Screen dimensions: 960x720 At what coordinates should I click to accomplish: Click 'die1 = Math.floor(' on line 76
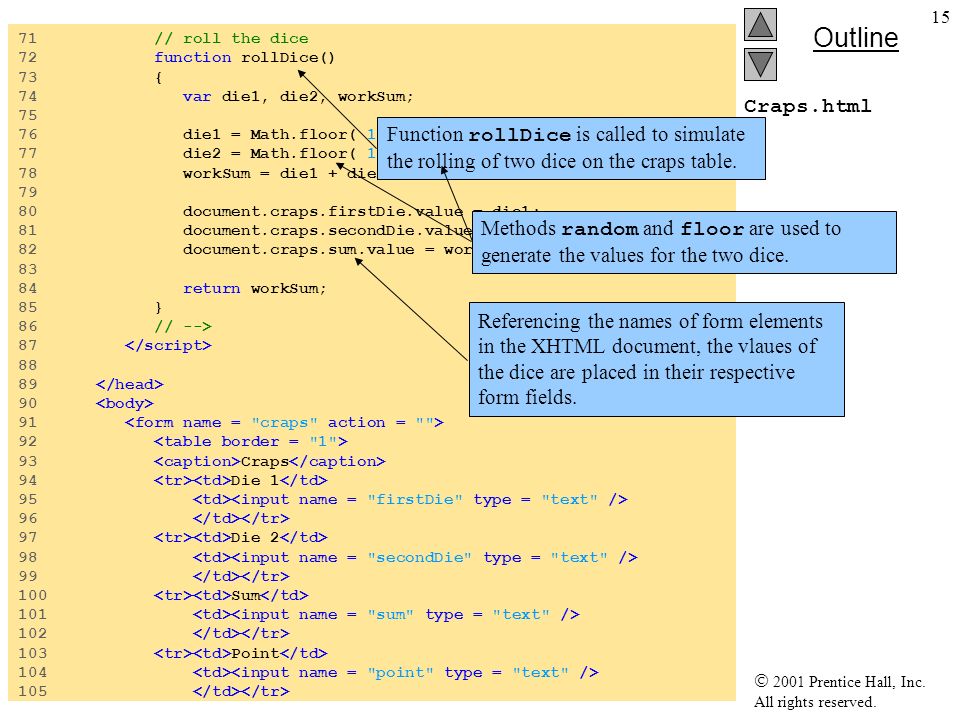269,134
